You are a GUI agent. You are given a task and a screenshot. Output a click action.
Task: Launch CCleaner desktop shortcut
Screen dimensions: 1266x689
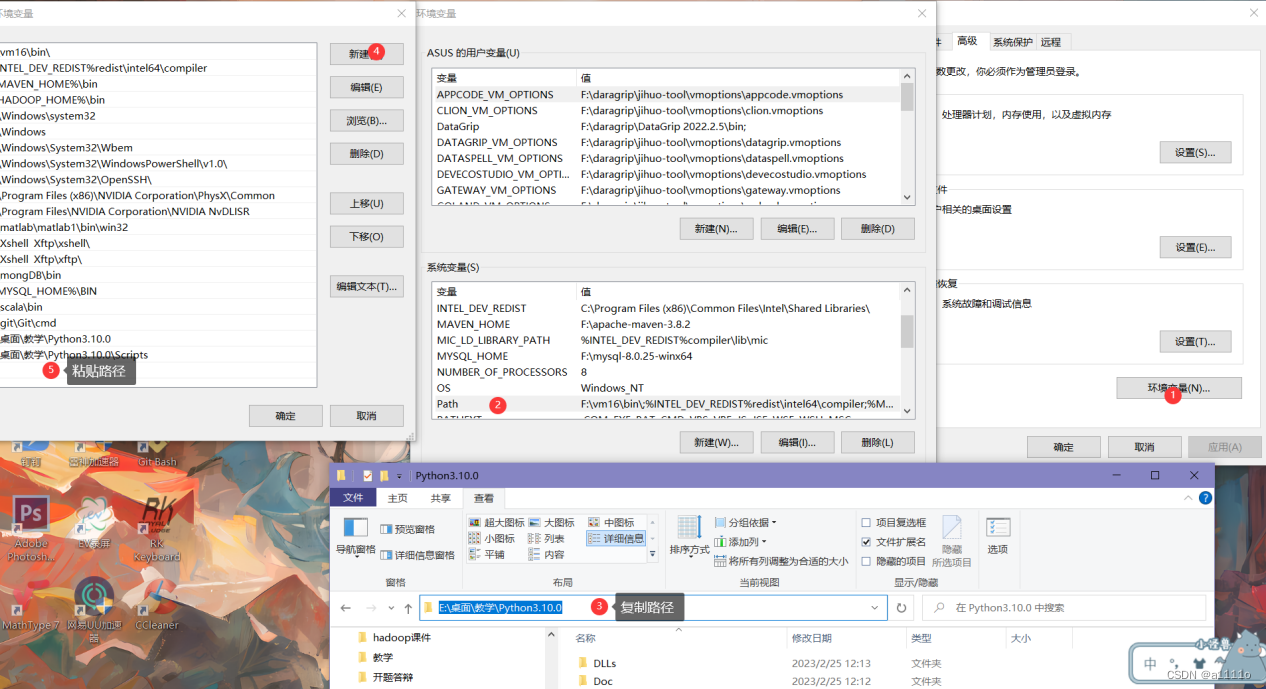click(x=157, y=605)
